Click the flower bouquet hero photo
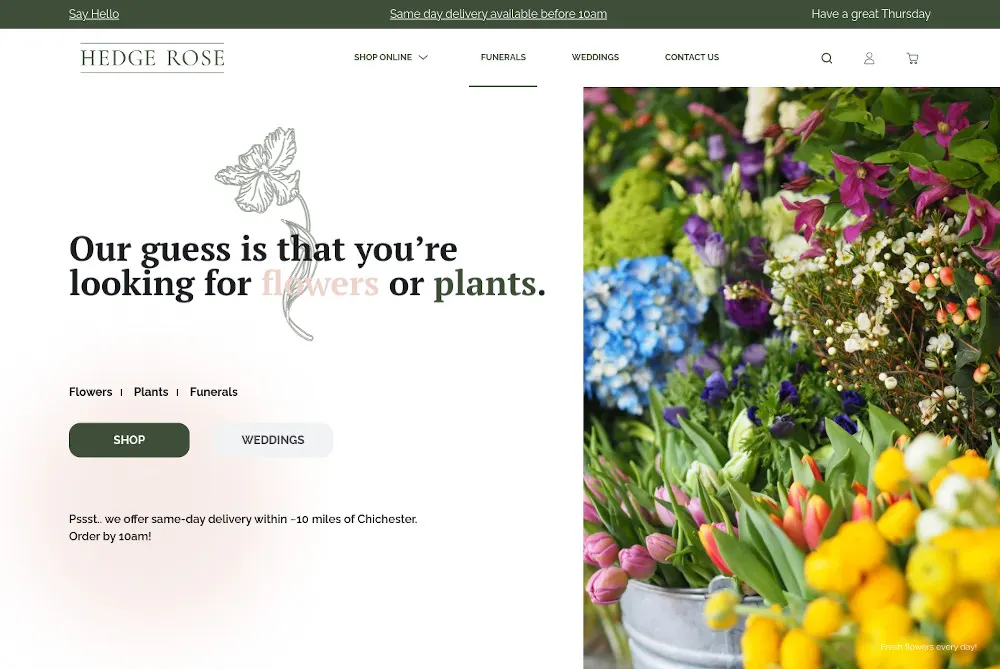Screen dimensions: 1000x669 [791, 378]
